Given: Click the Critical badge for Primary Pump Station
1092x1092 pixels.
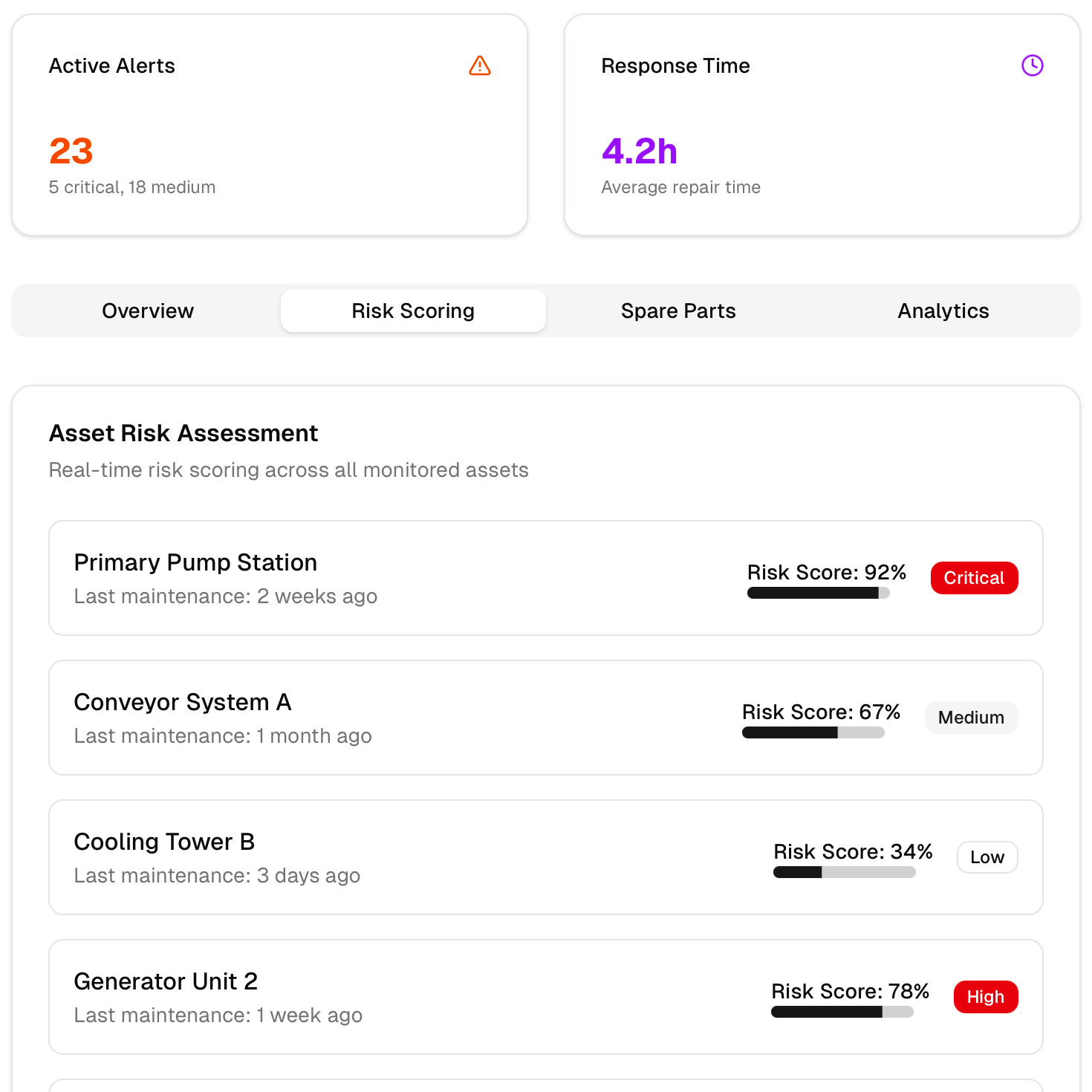Looking at the screenshot, I should (974, 578).
